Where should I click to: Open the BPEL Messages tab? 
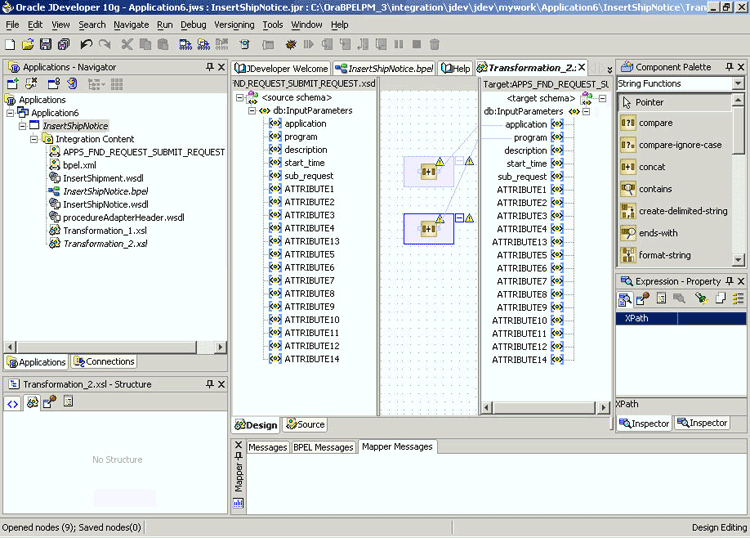tap(323, 447)
